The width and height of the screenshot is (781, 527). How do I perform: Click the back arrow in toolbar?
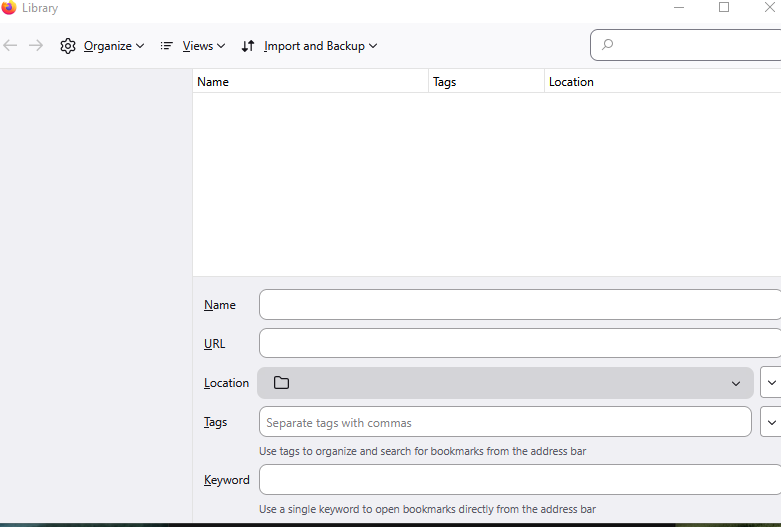tap(11, 46)
